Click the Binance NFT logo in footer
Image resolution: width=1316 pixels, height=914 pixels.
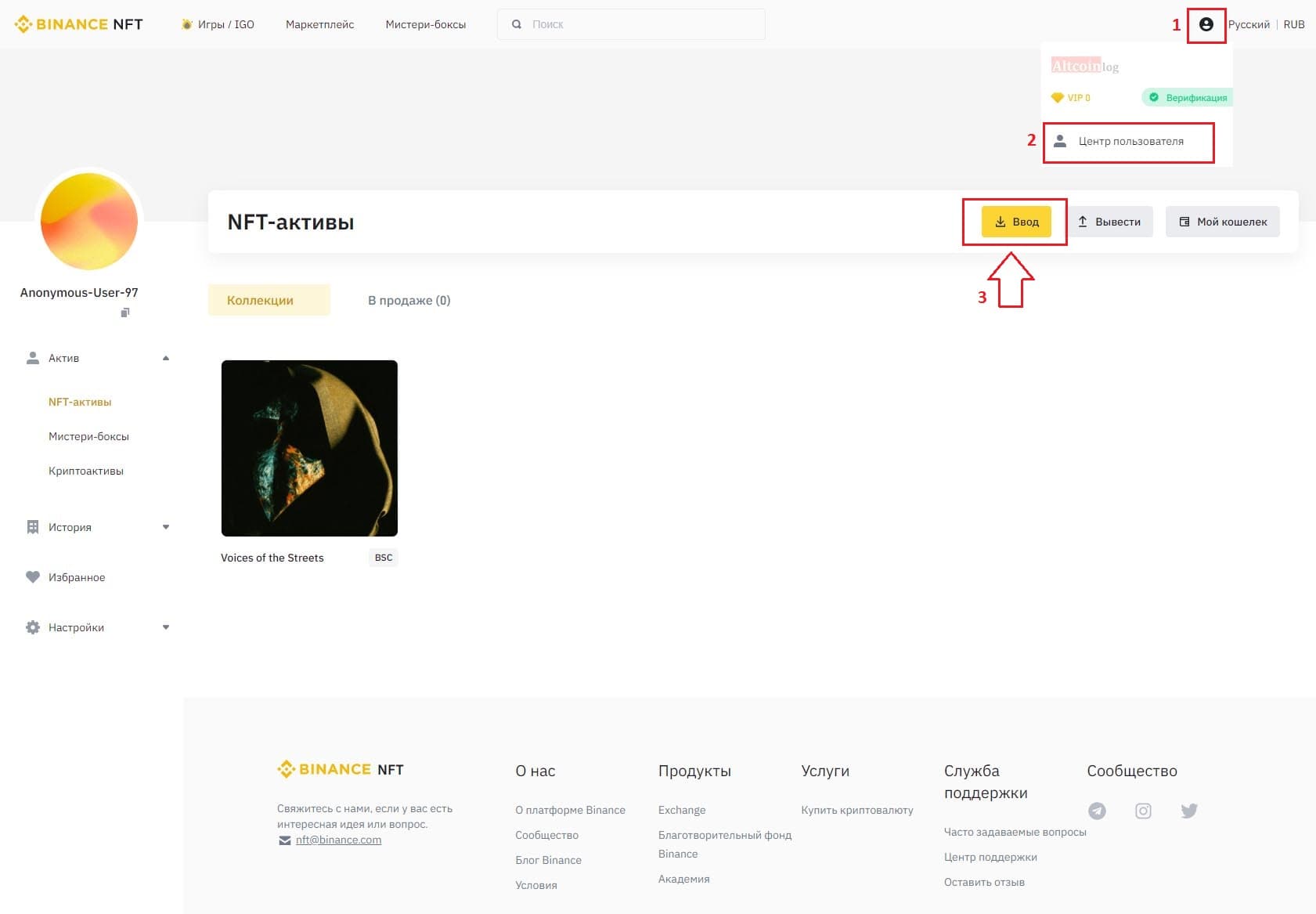pos(341,769)
